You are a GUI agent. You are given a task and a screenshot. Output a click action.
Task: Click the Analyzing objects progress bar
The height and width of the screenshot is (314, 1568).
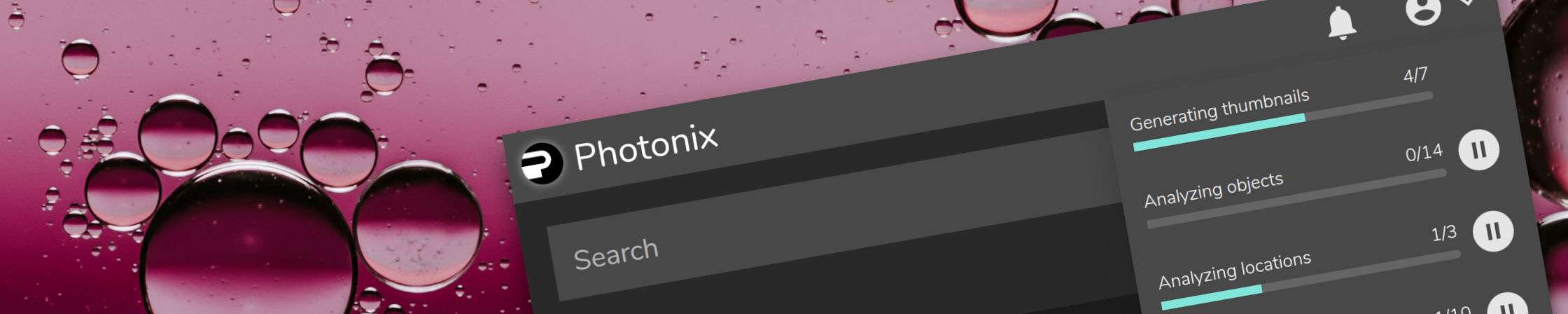click(1296, 199)
